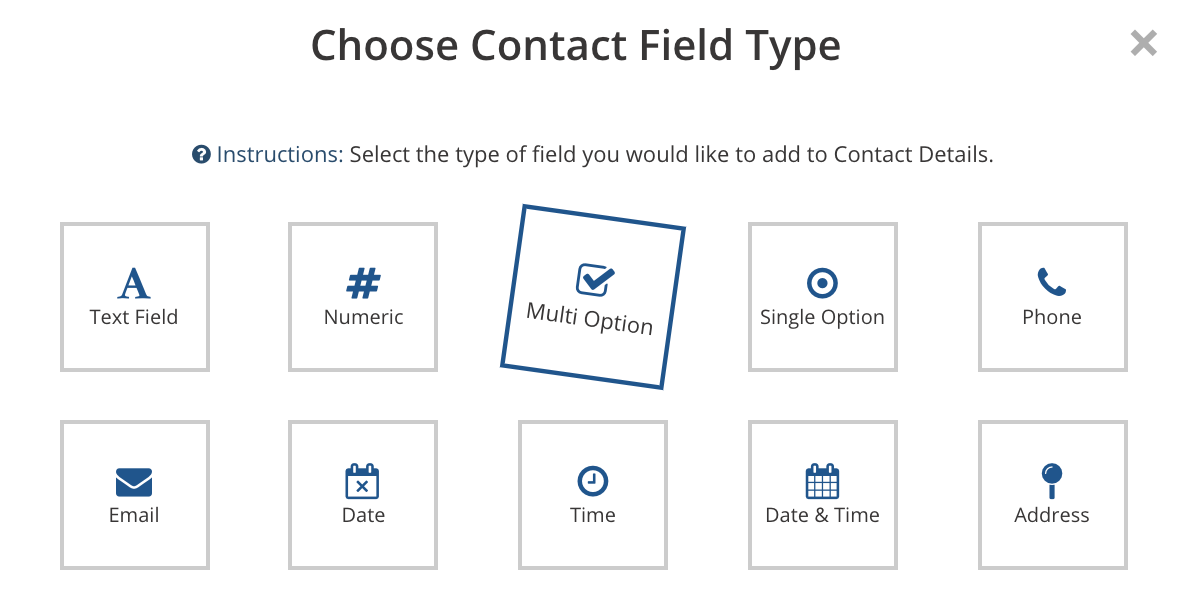Viewport: 1184px width, 600px height.
Task: Click the telephone handset Phone icon
Action: click(1051, 282)
